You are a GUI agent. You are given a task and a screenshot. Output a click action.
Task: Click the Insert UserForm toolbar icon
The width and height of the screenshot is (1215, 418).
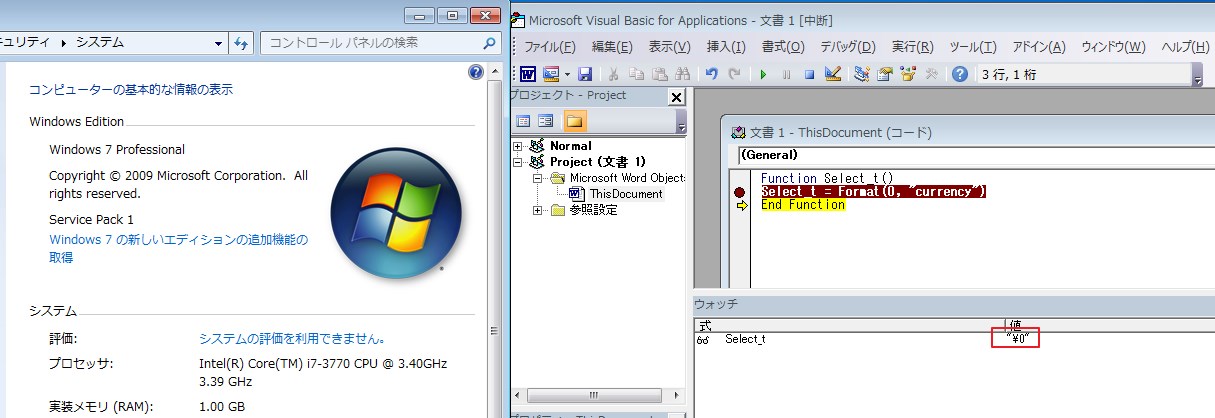coord(550,74)
